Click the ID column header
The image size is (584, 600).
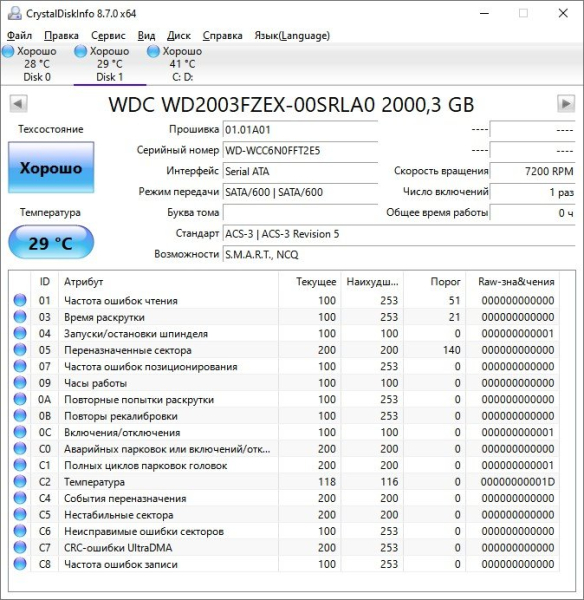coord(44,282)
